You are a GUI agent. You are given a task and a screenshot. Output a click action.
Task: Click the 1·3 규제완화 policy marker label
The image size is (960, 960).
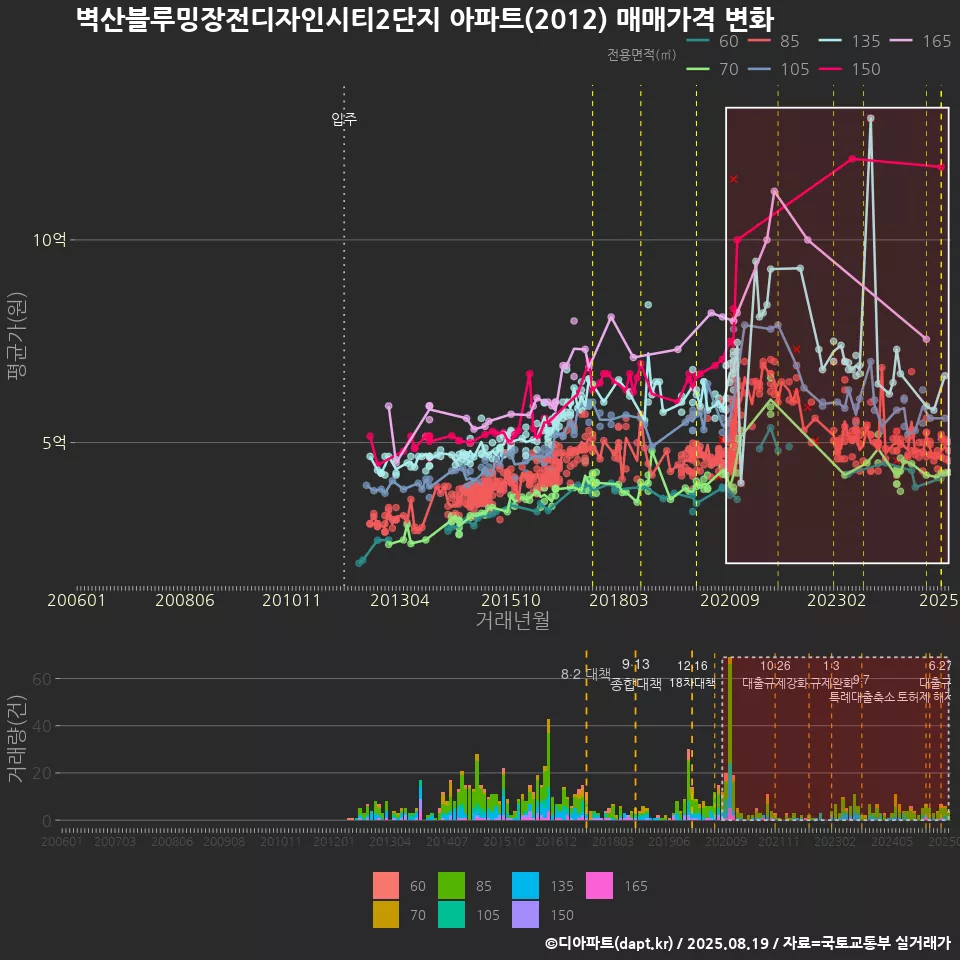[831, 674]
